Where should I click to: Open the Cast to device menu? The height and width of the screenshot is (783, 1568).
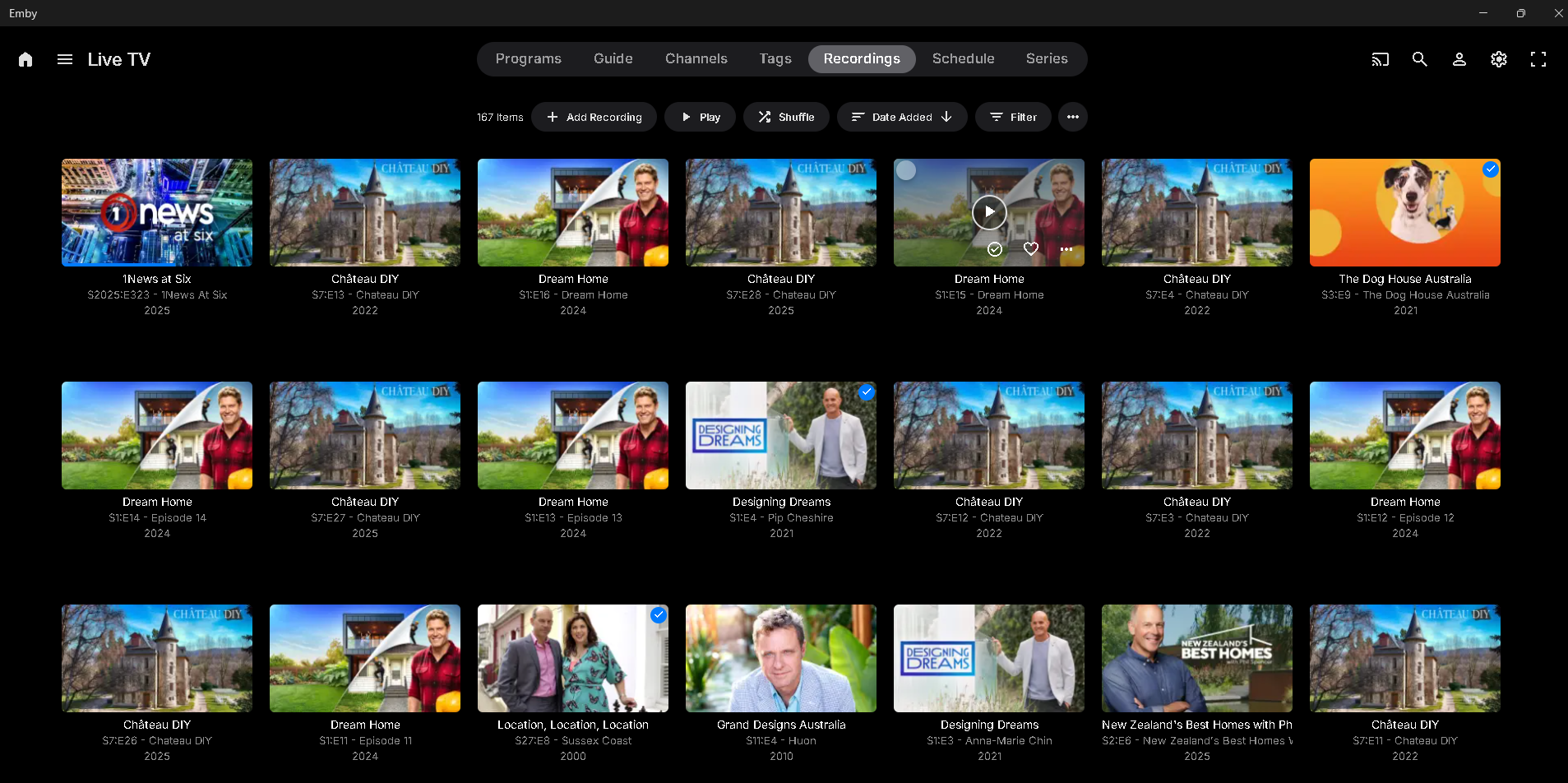pyautogui.click(x=1381, y=59)
